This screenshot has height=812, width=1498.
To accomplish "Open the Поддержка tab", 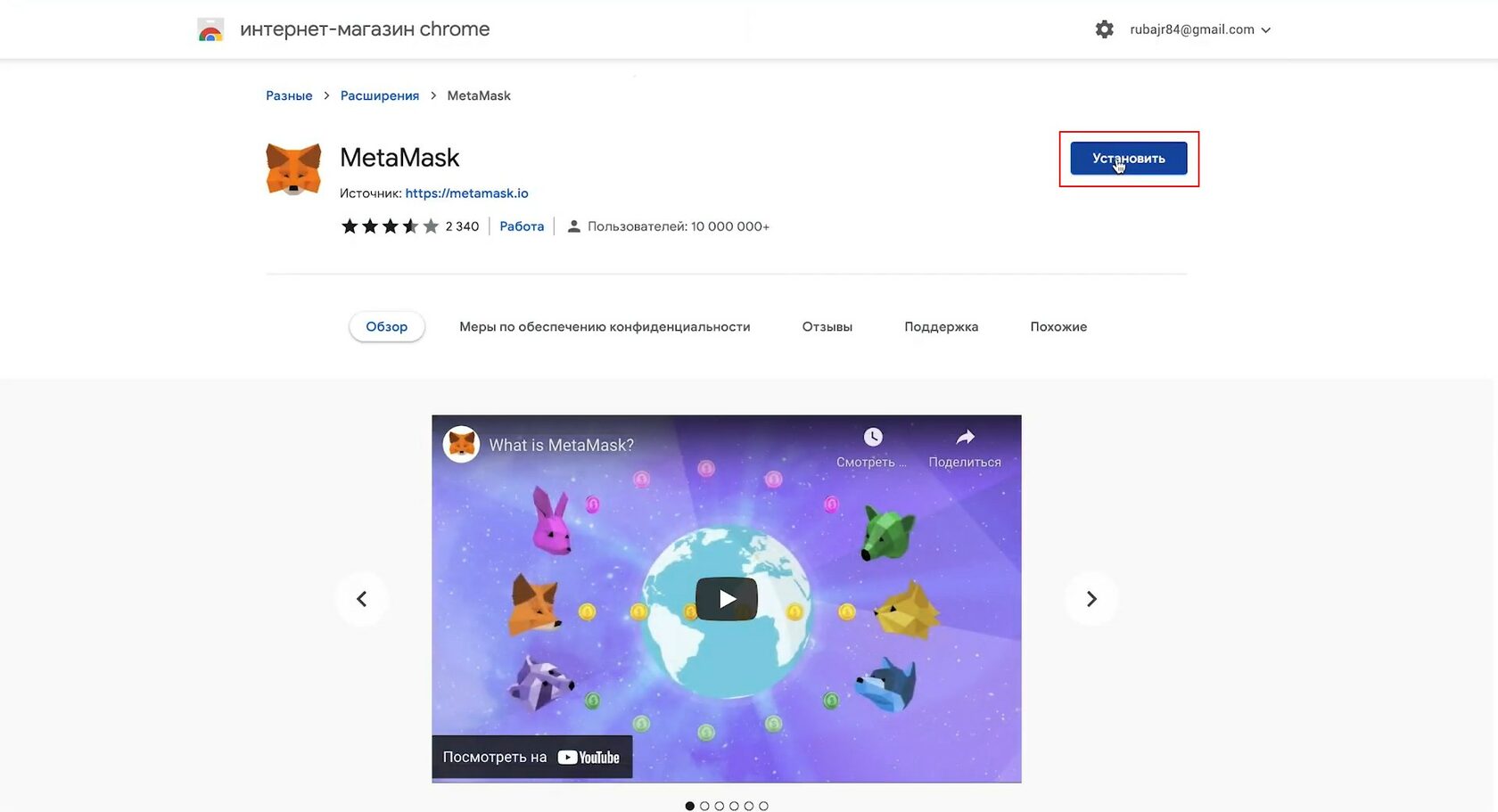I will click(942, 327).
